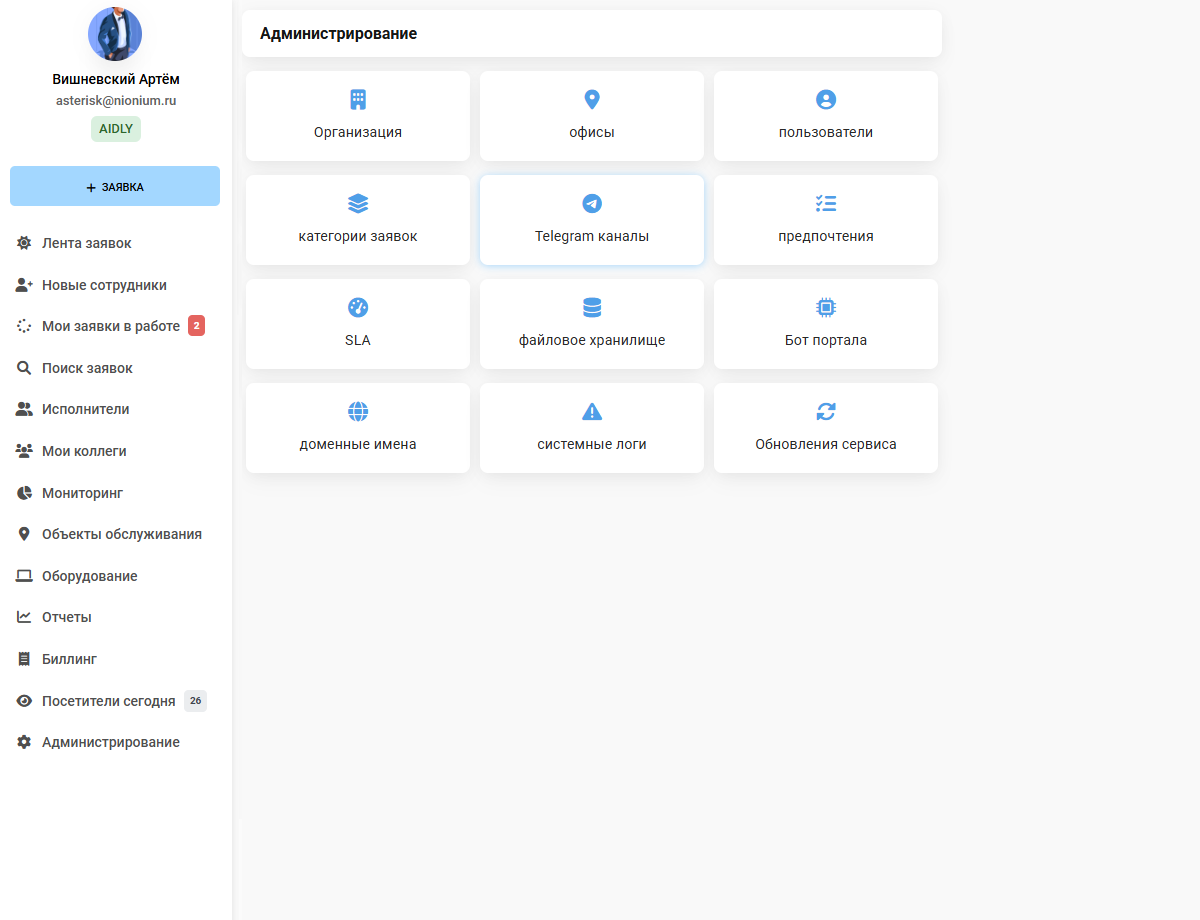Open the пользователи tile
The height and width of the screenshot is (920, 1200).
(826, 116)
